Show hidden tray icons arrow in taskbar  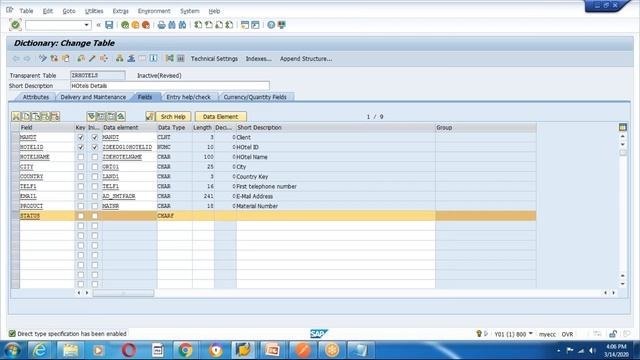click(x=558, y=351)
